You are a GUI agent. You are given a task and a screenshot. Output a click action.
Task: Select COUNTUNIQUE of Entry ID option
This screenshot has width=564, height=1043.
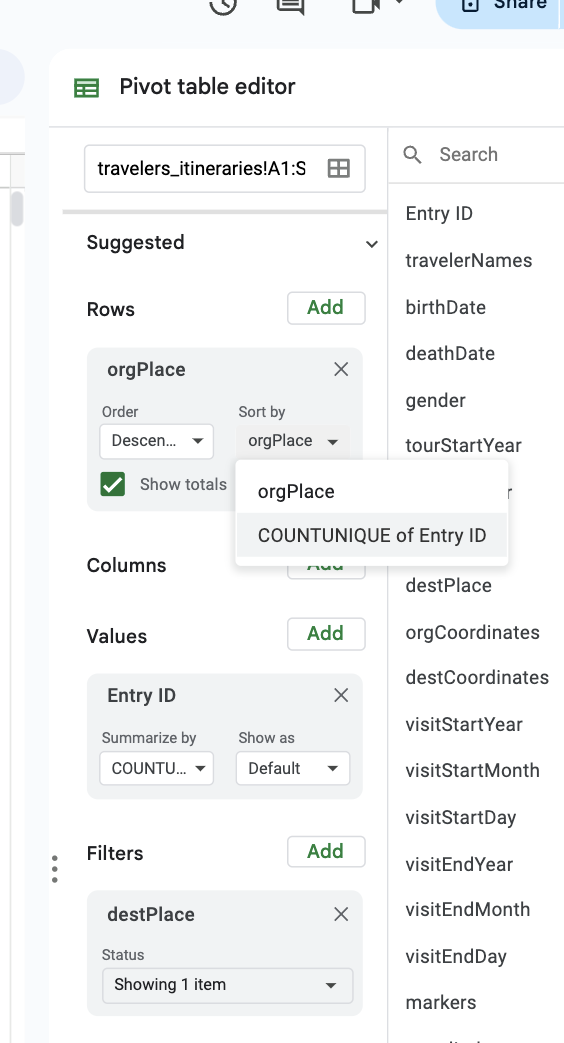tap(372, 535)
